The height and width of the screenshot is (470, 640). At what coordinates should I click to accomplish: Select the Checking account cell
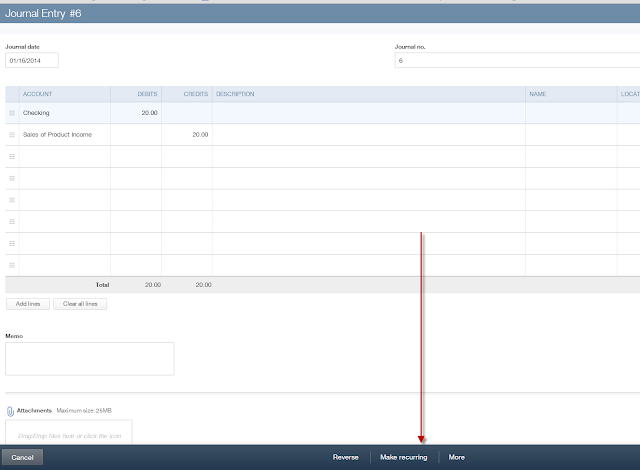coord(64,113)
